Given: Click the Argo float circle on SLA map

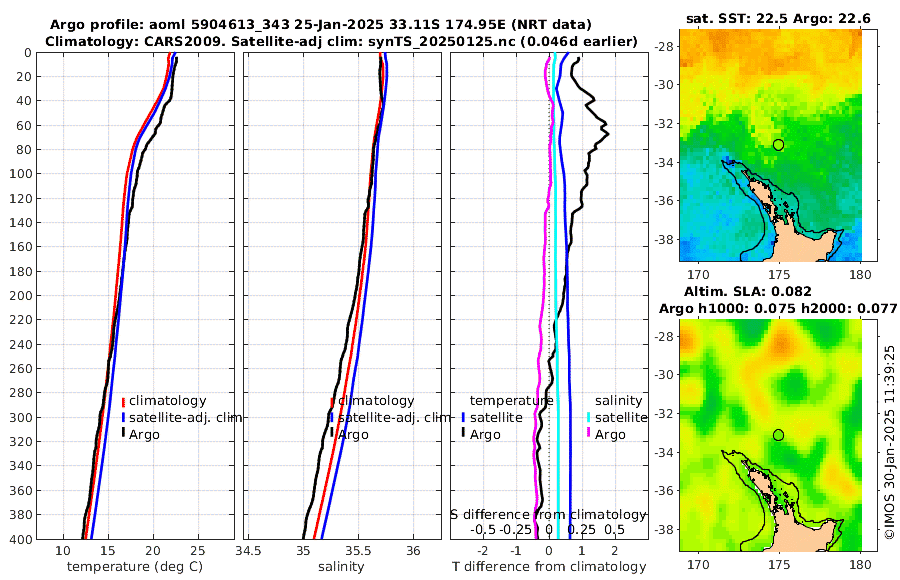Looking at the screenshot, I should click(778, 435).
